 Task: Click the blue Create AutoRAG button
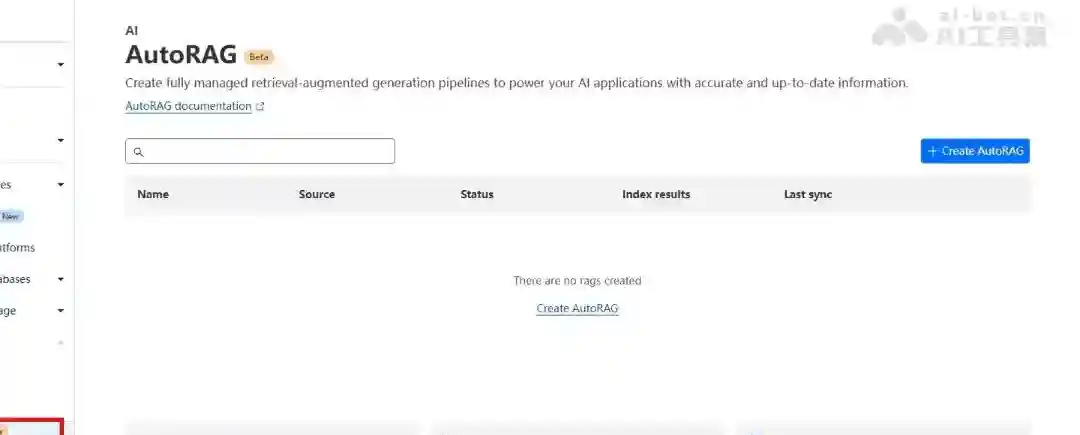(x=975, y=151)
